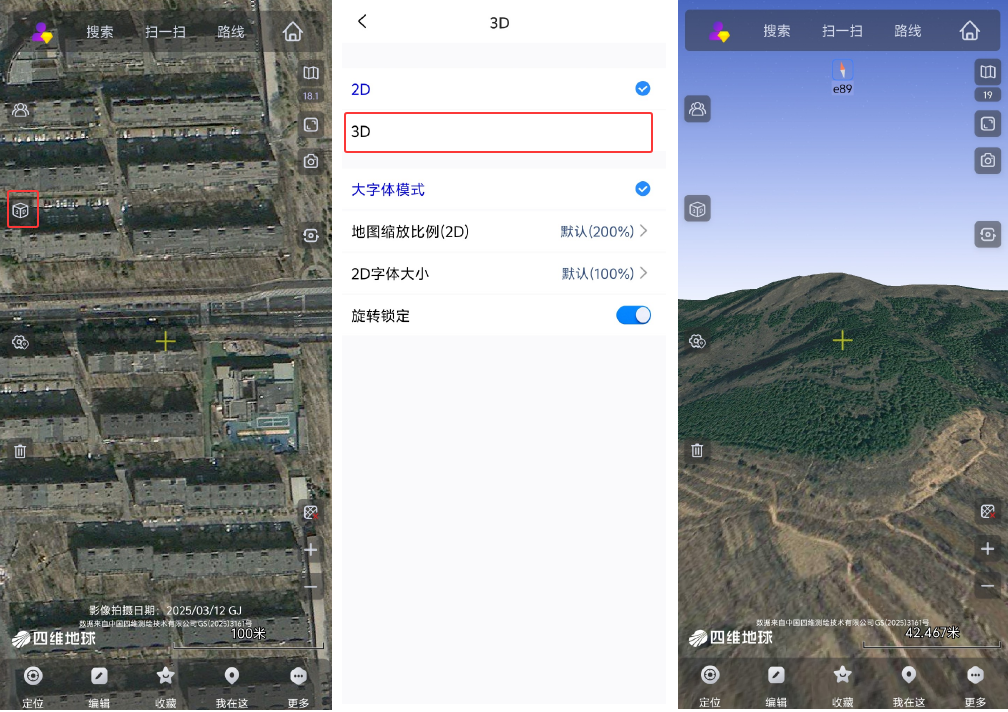Screen dimensions: 1008x712
Task: Tap screen record icon in right screen
Action: 988,235
